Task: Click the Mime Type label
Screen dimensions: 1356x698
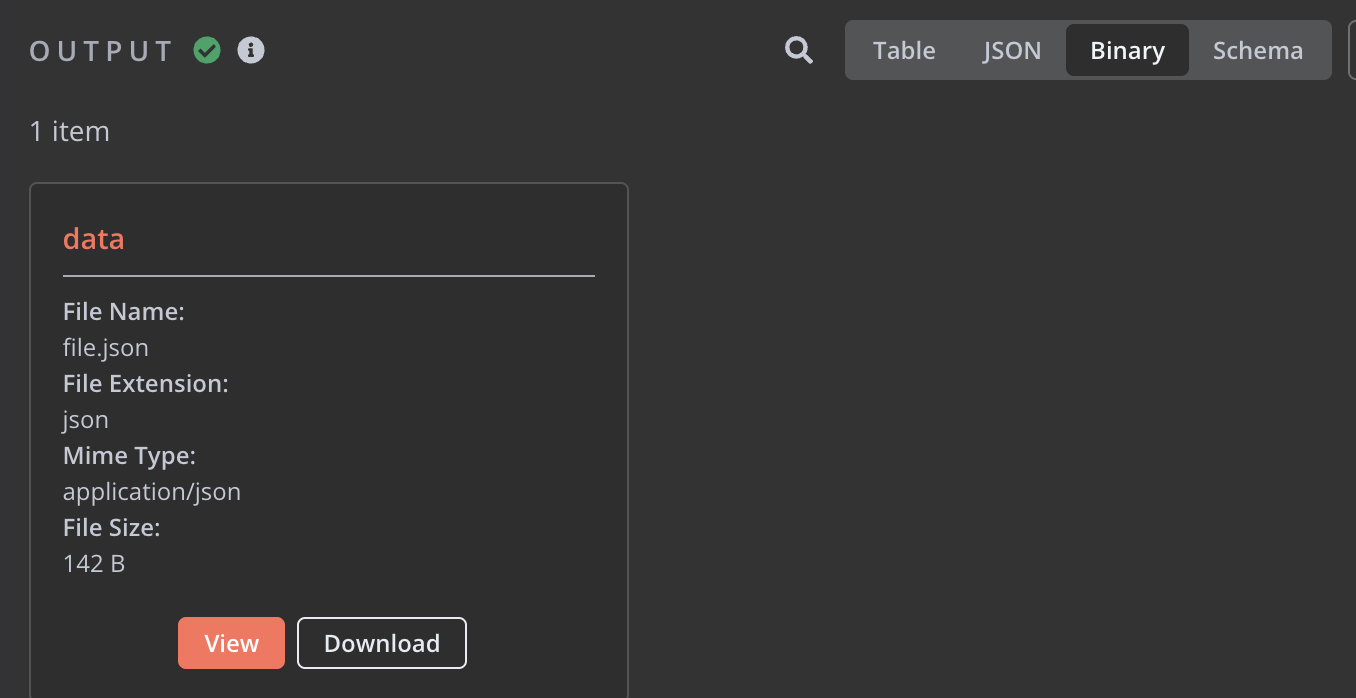Action: point(129,456)
